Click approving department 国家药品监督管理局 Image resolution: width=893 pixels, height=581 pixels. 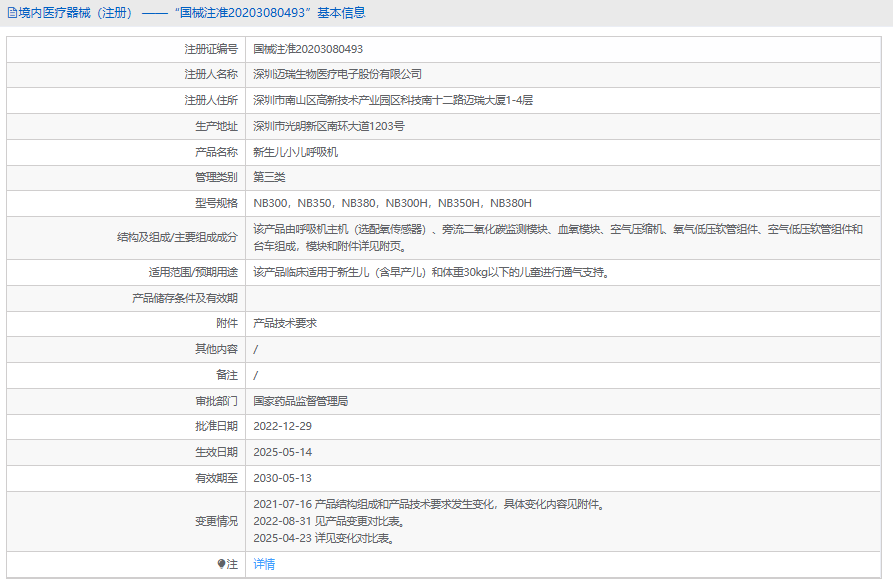[x=301, y=401]
